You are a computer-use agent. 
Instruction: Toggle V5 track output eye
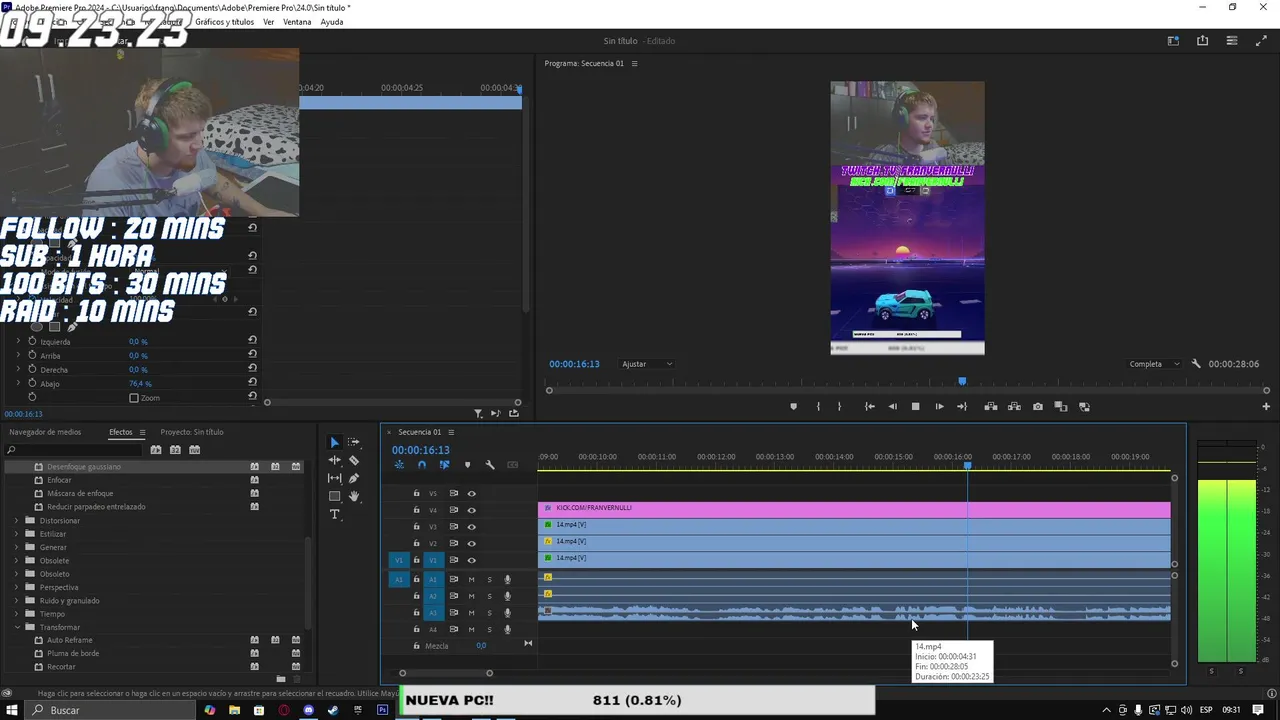[472, 493]
